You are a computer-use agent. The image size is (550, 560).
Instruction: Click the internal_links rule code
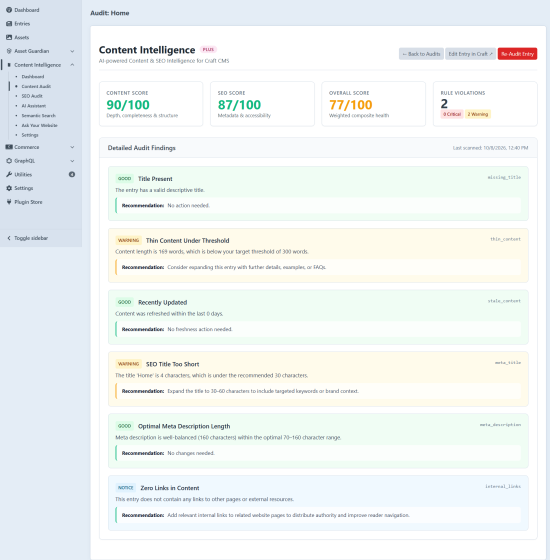(x=503, y=486)
